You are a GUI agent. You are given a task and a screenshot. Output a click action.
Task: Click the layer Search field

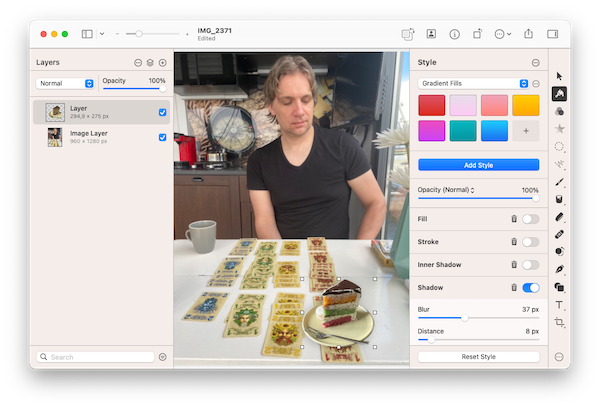tap(95, 357)
